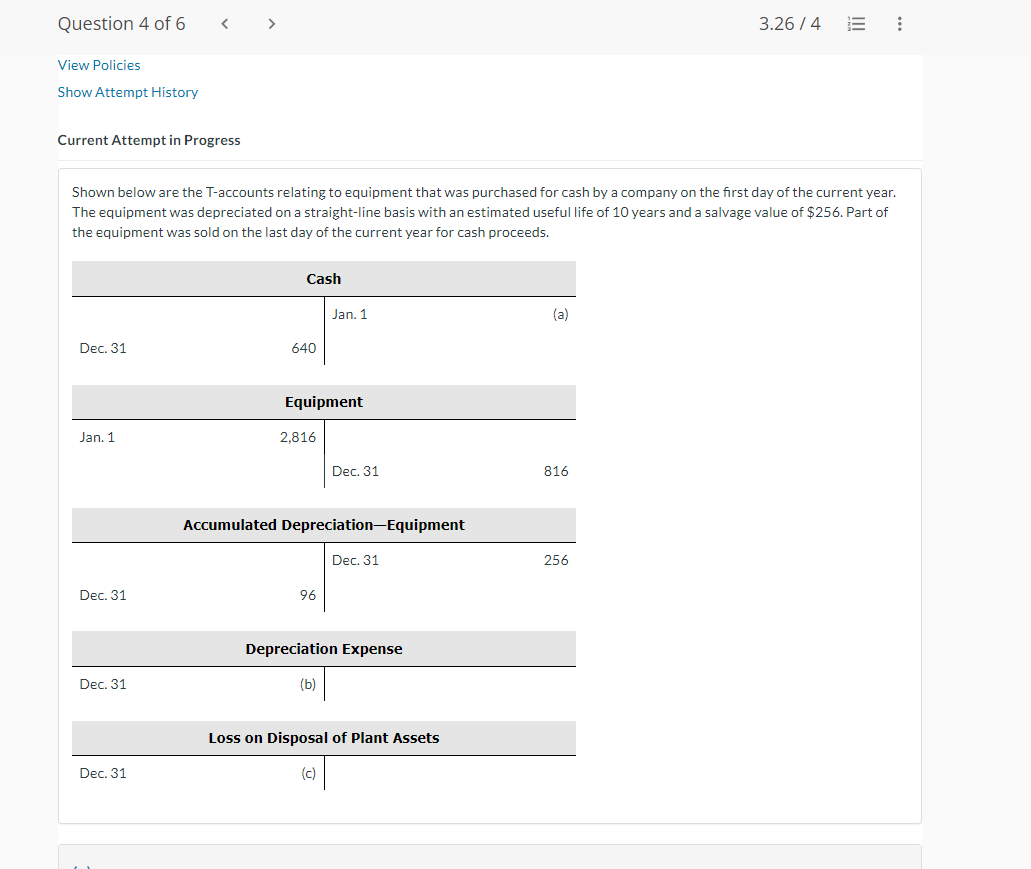Go to previous question with left chevron

224,23
